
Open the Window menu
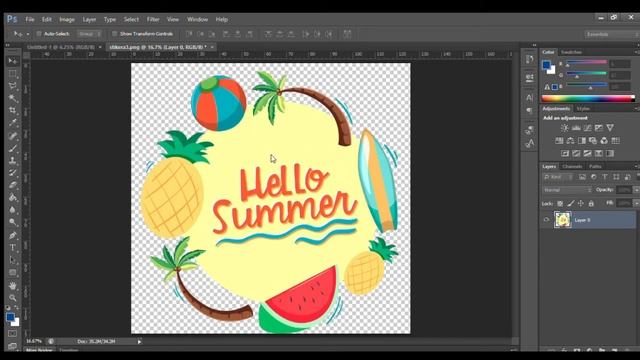coord(198,20)
